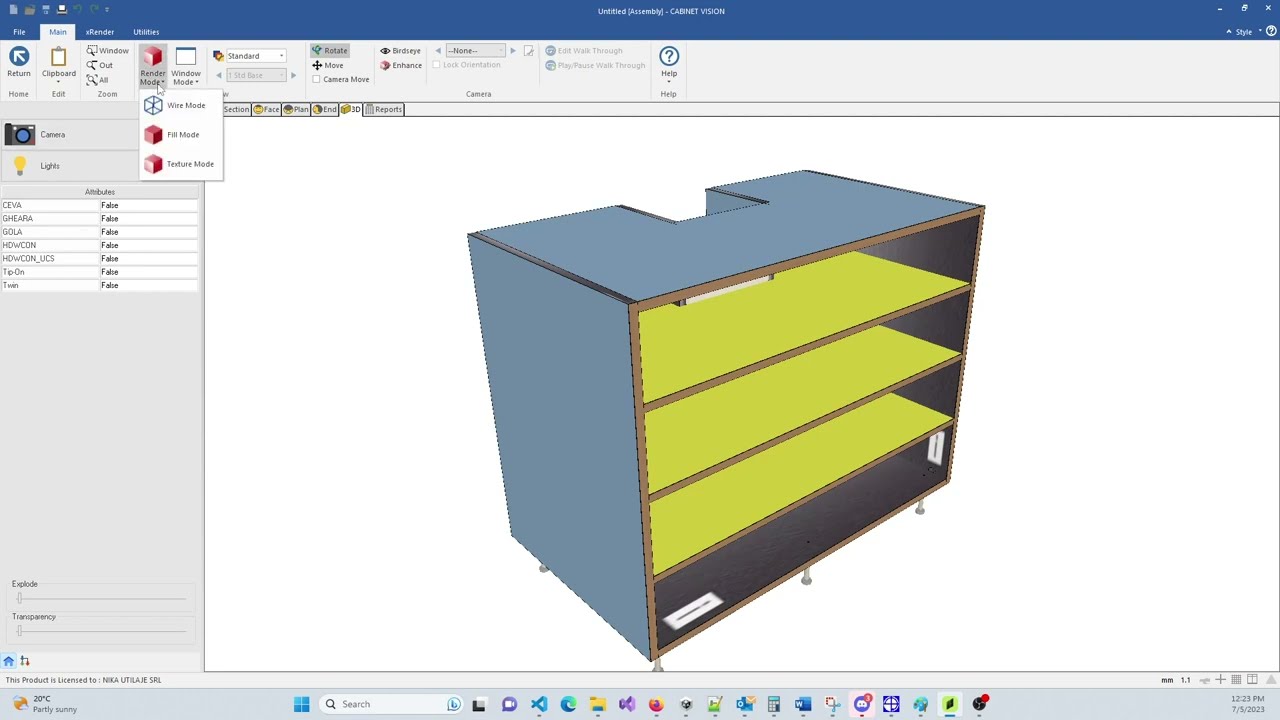Click Zoom All tool
1280x720 pixels.
click(97, 80)
